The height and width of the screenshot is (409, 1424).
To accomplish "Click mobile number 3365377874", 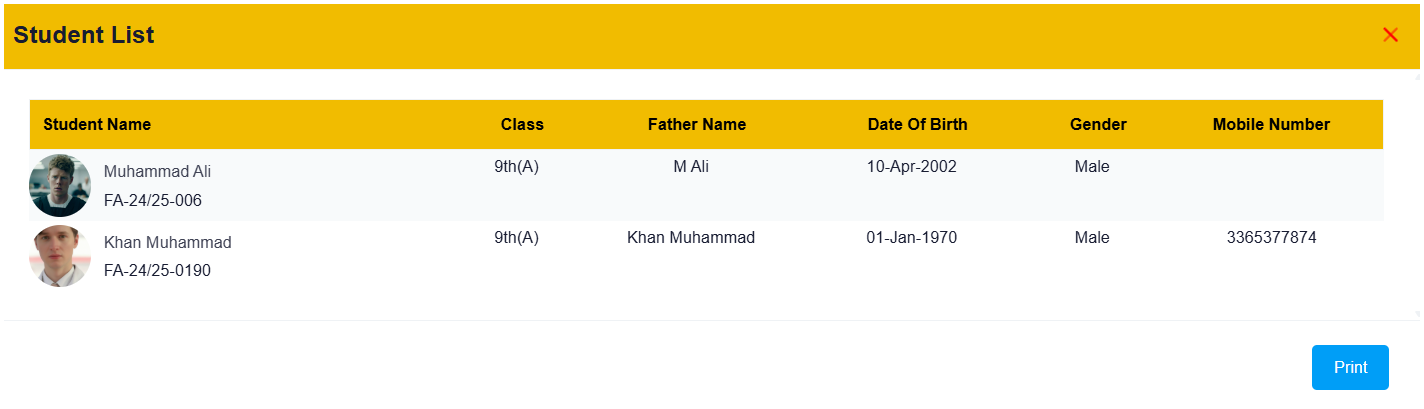I will click(1271, 238).
